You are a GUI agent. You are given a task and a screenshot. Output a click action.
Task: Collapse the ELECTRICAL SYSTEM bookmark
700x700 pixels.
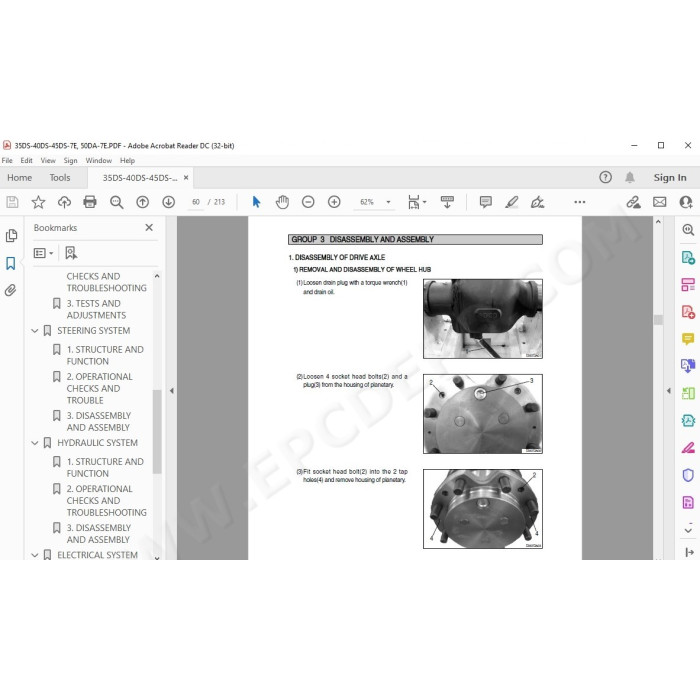(35, 555)
